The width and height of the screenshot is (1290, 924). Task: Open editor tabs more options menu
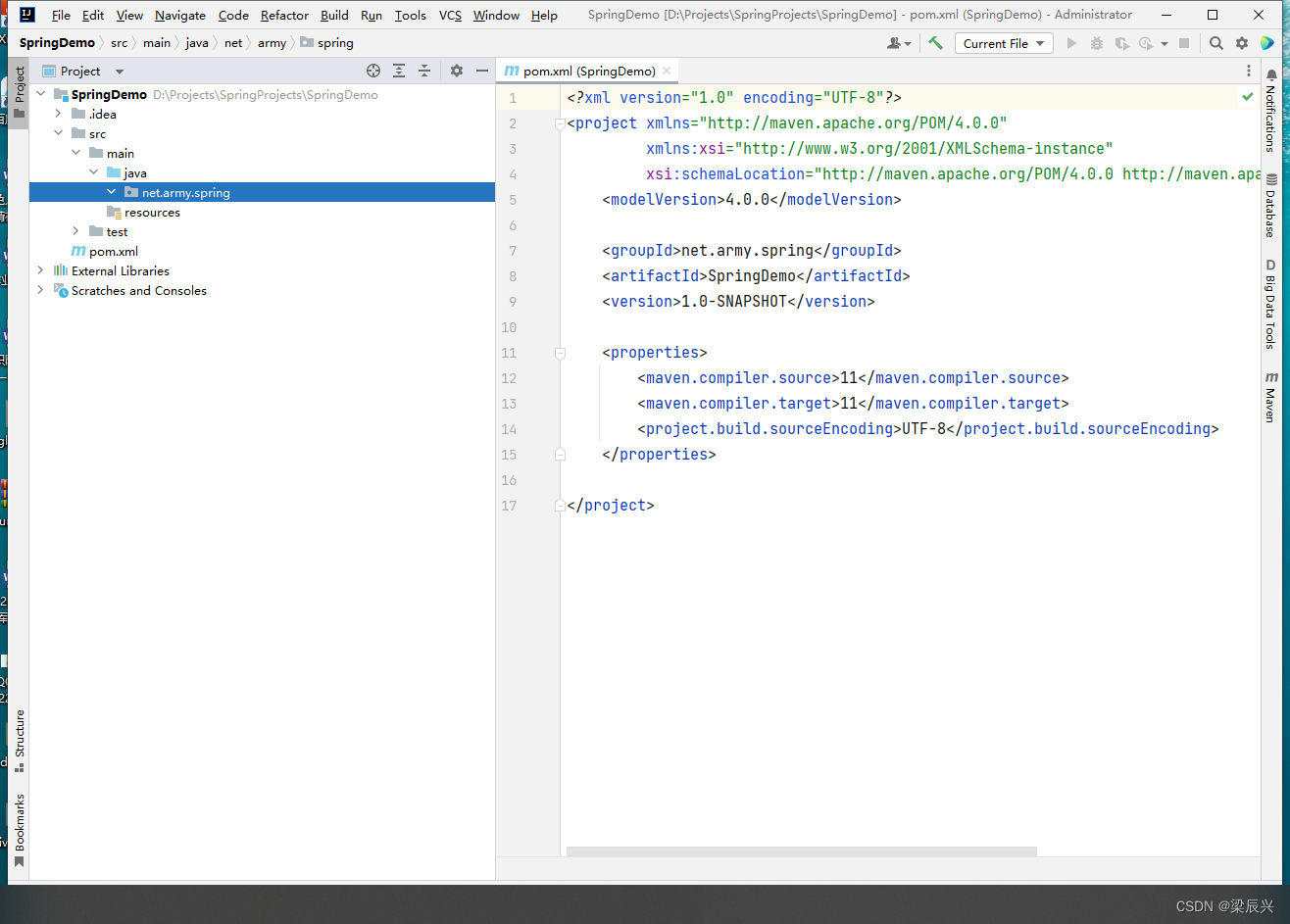tap(1248, 71)
